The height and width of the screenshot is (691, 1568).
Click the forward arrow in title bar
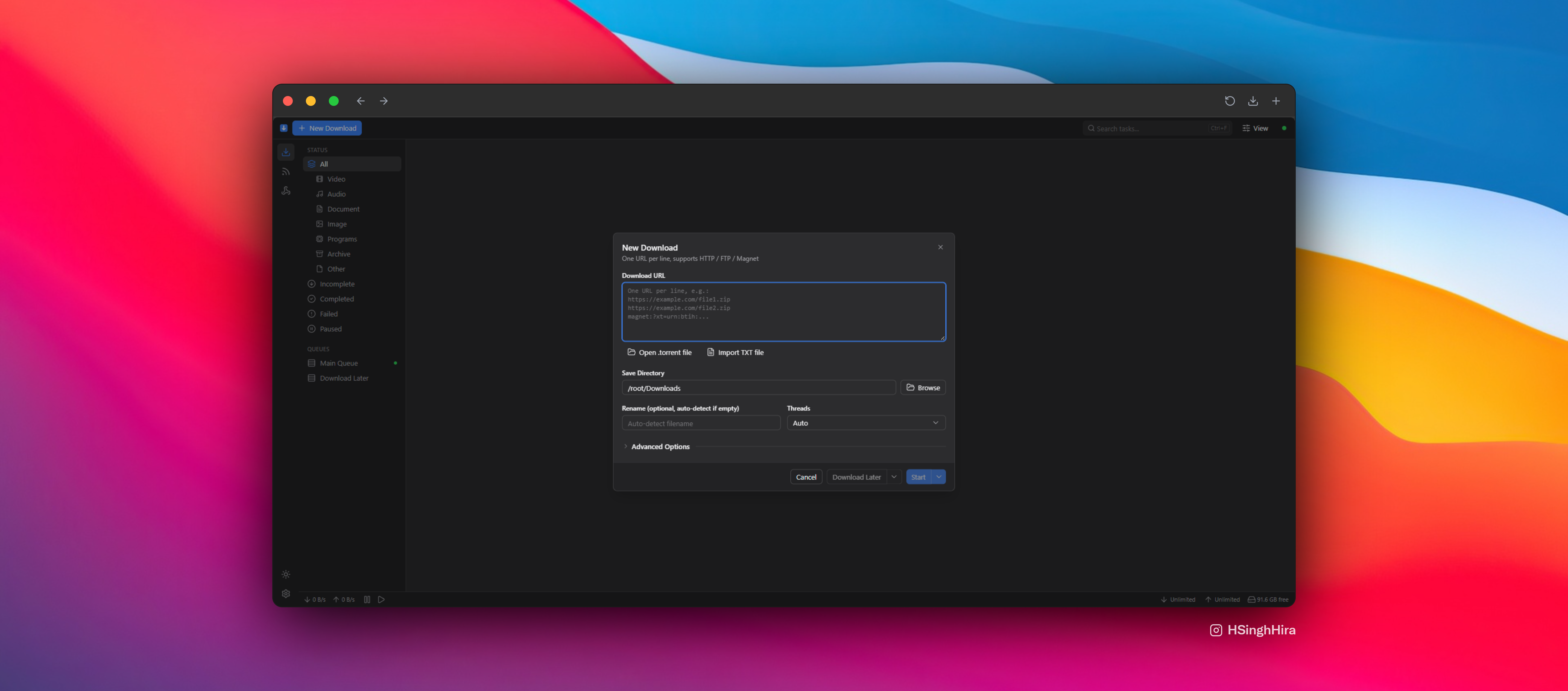[x=384, y=101]
